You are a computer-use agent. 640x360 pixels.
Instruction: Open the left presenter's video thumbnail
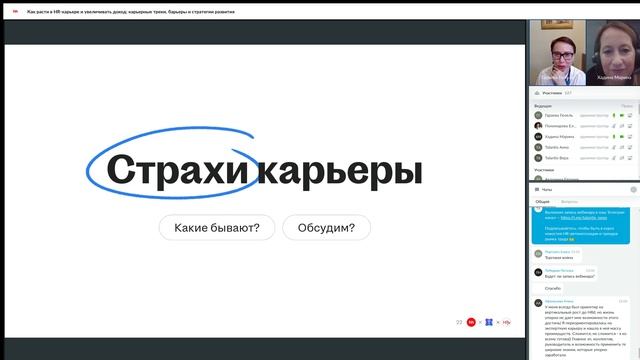coord(558,53)
